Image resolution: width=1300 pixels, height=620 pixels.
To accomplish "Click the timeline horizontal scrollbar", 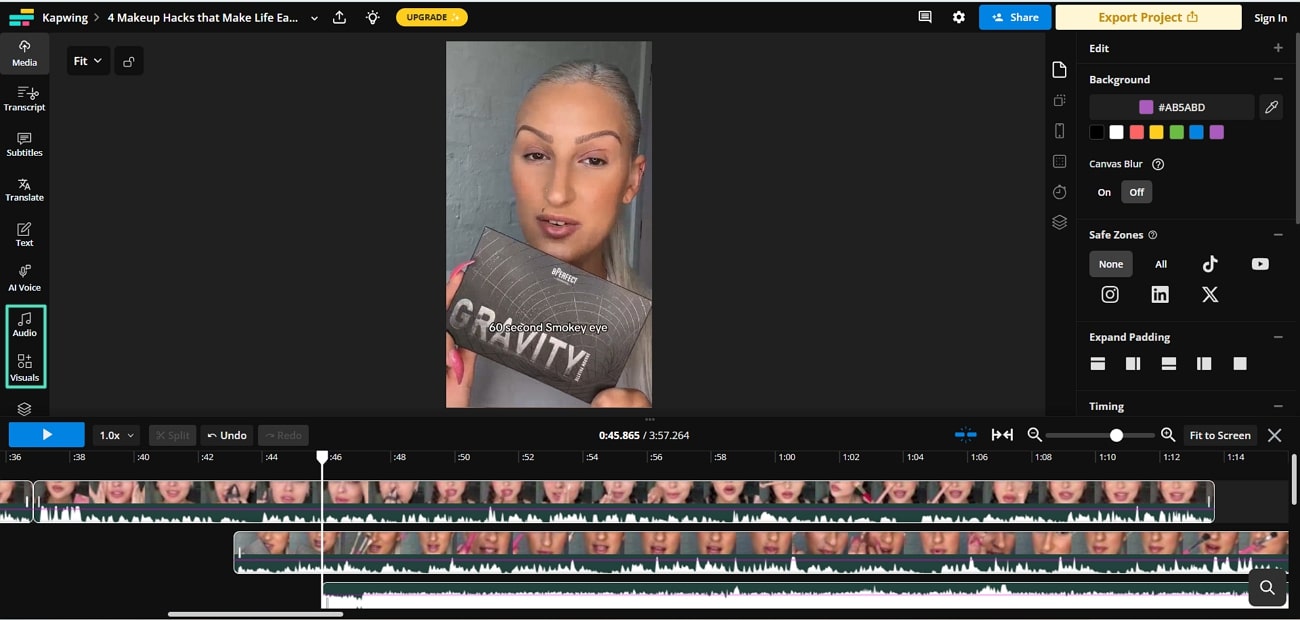I will [x=255, y=614].
